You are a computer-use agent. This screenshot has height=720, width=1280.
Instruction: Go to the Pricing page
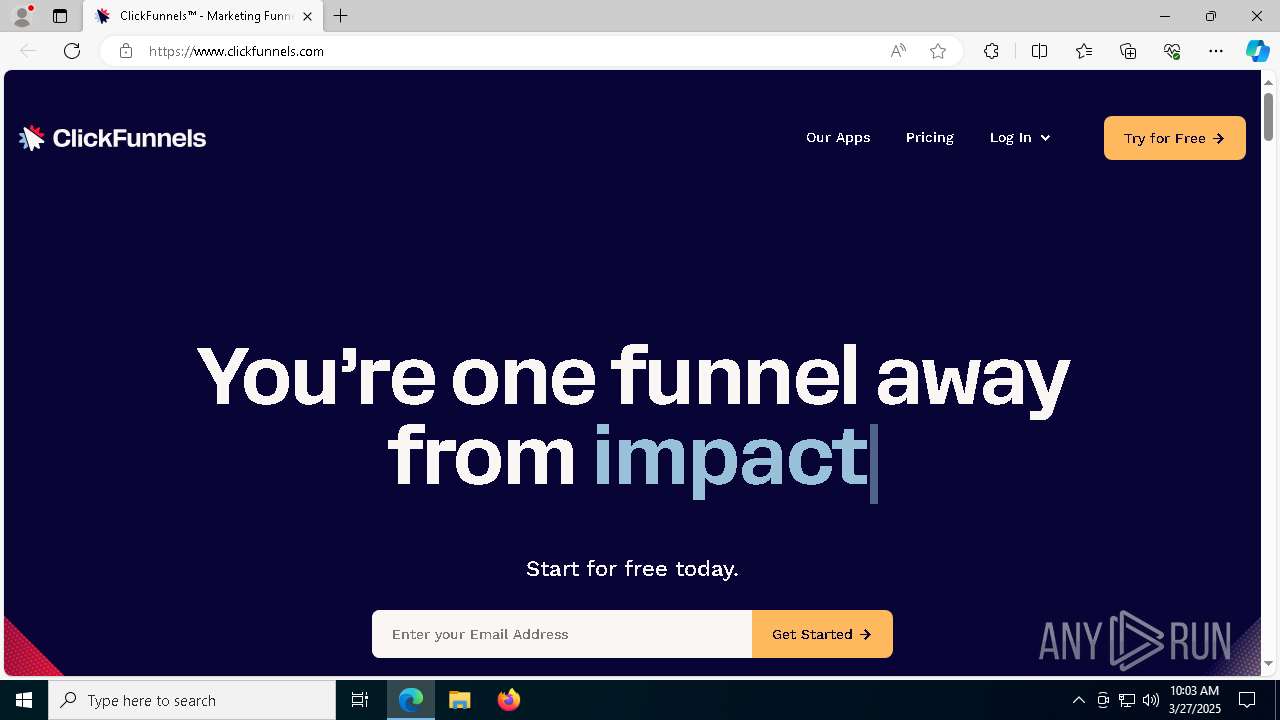930,138
